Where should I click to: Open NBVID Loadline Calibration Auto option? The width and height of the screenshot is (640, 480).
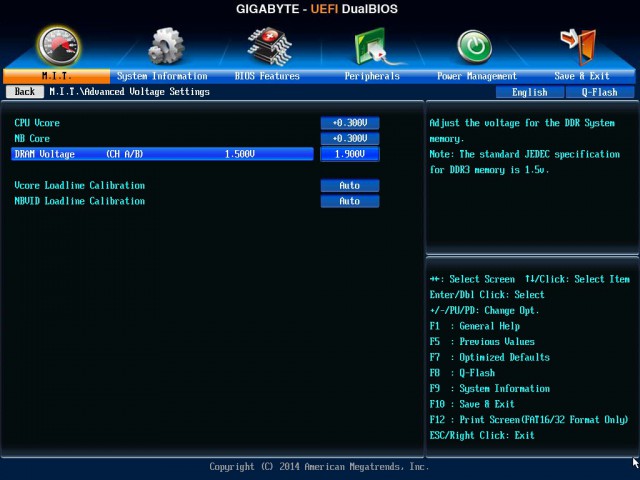tap(350, 201)
